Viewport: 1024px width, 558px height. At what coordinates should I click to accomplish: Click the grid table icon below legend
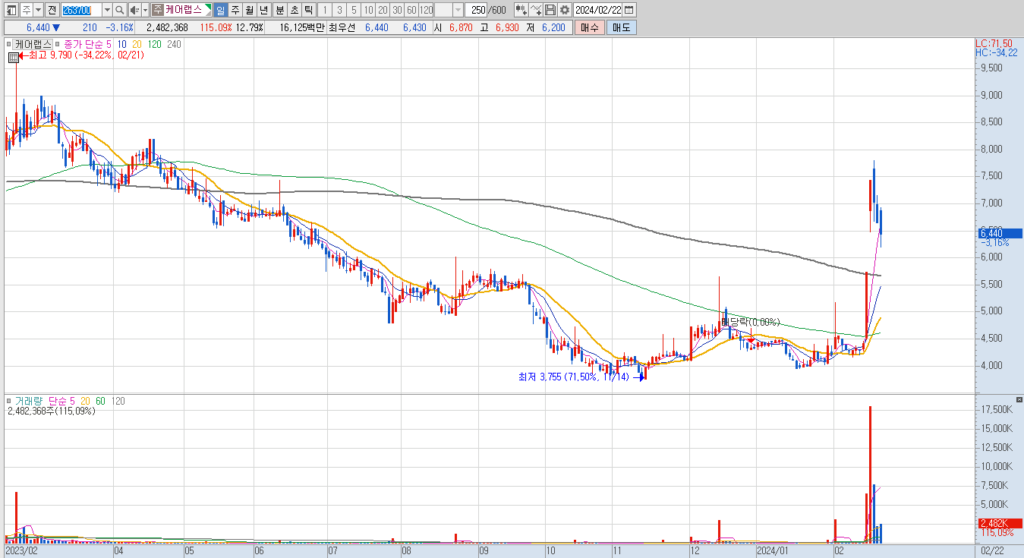13,57
